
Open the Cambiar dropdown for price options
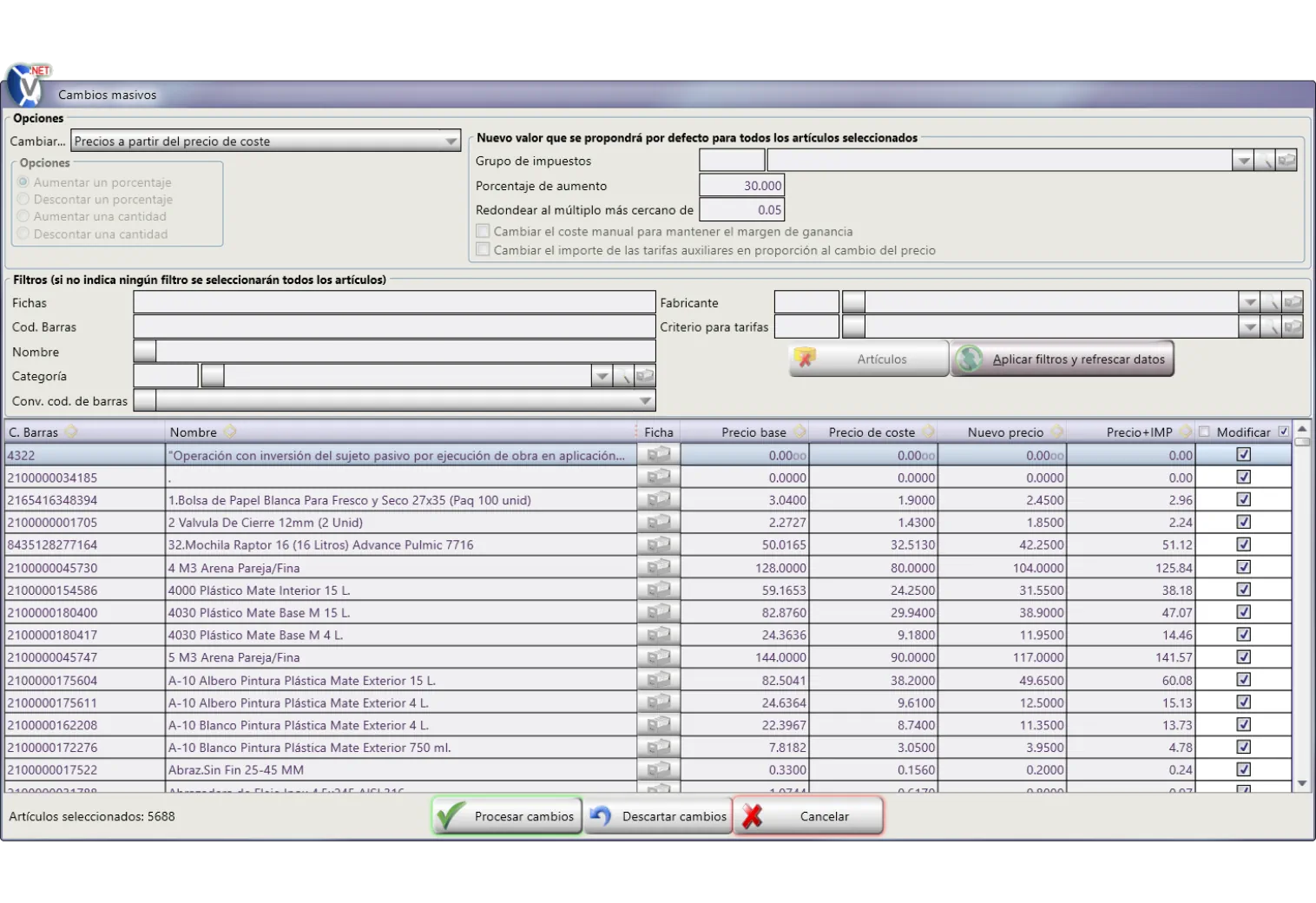click(451, 142)
